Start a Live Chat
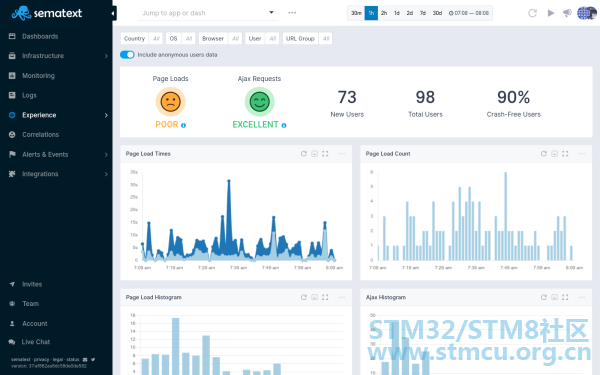Viewport: 600px width, 375px height. click(36, 342)
